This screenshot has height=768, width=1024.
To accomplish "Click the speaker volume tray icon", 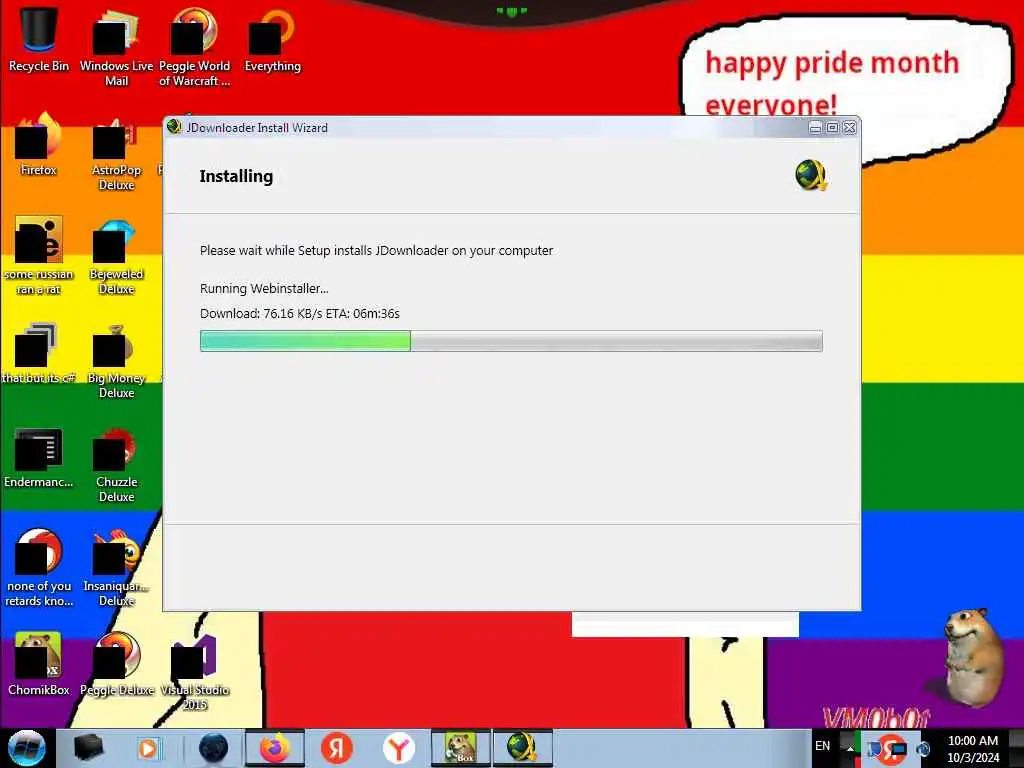I will [x=923, y=748].
